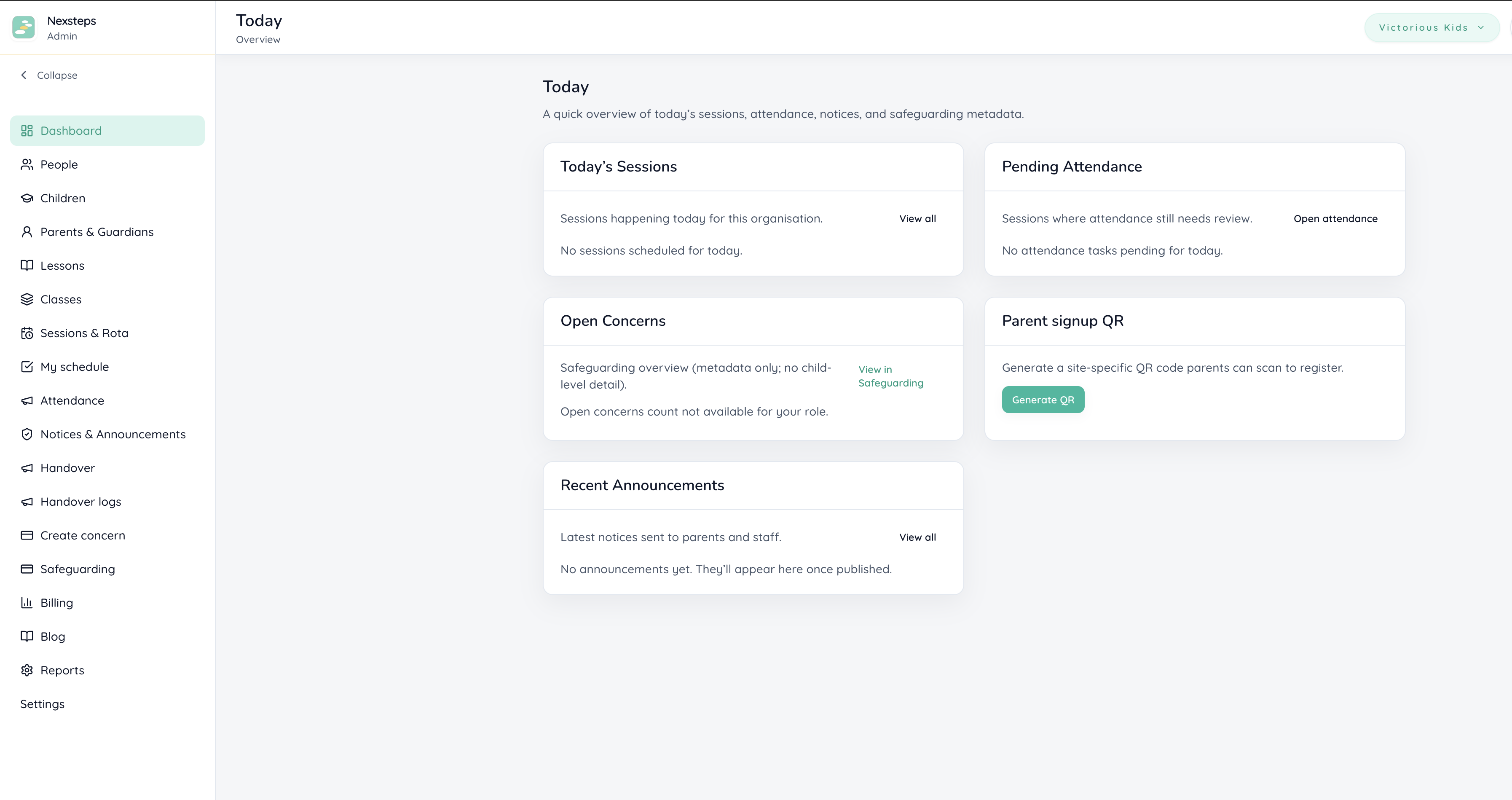1512x800 pixels.
Task: Click the Collapse label in sidebar
Action: click(x=57, y=75)
